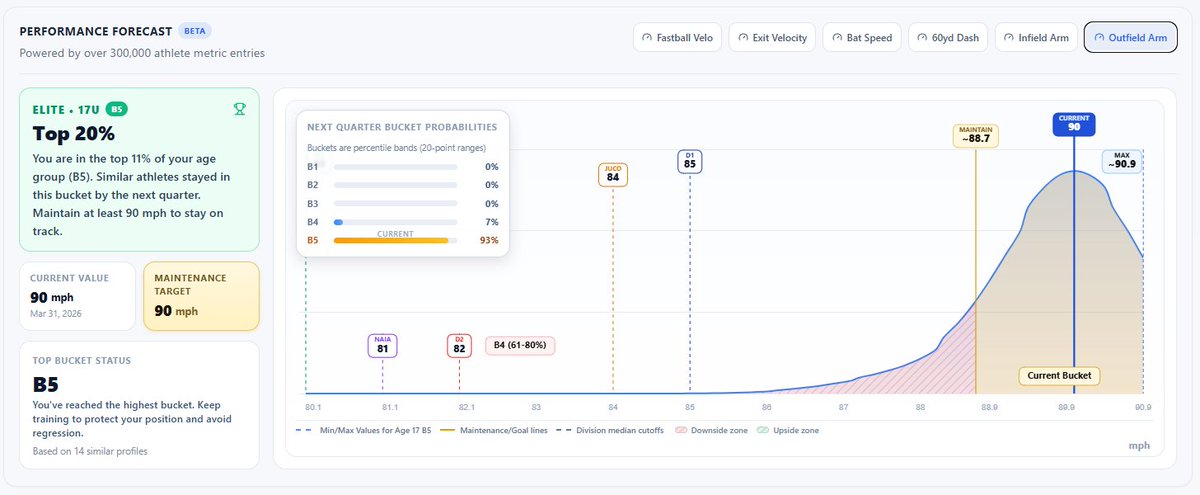This screenshot has height=495, width=1200.
Task: Select the D1 85 chart marker
Action: coord(690,161)
